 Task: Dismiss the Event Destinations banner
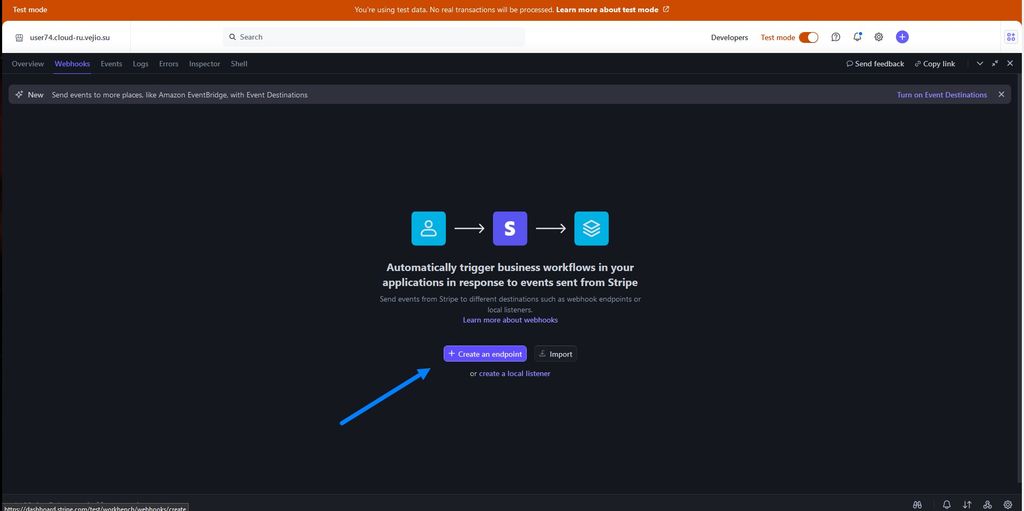(x=1001, y=95)
